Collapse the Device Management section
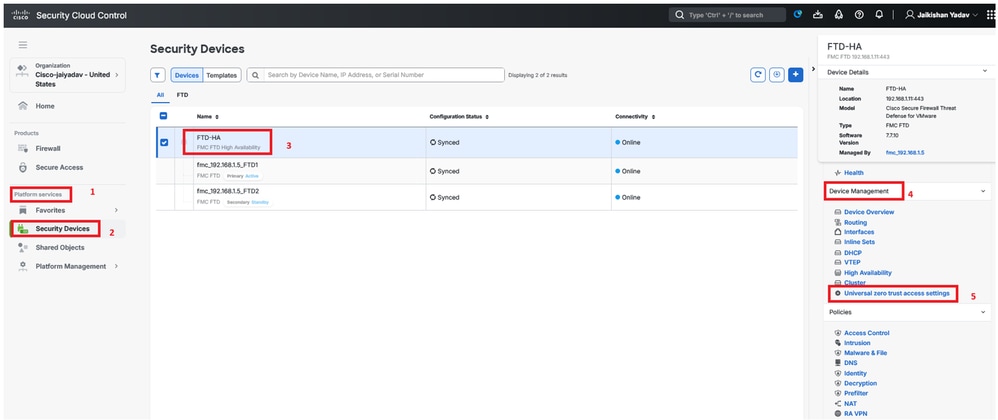998x420 pixels. pyautogui.click(x=984, y=190)
